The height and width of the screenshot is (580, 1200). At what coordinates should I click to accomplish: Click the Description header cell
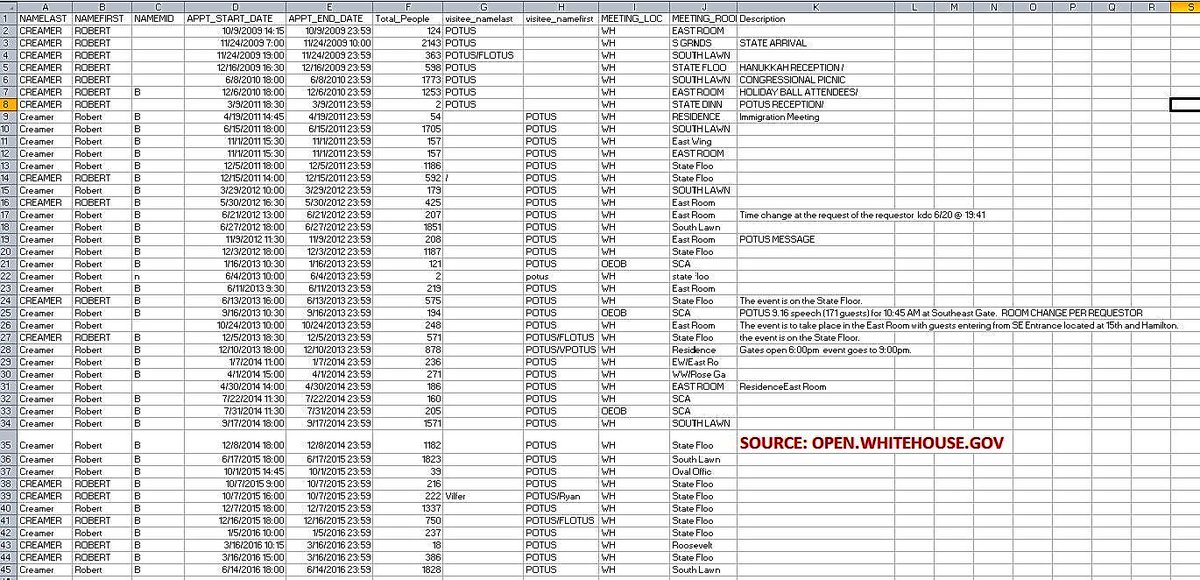click(815, 19)
